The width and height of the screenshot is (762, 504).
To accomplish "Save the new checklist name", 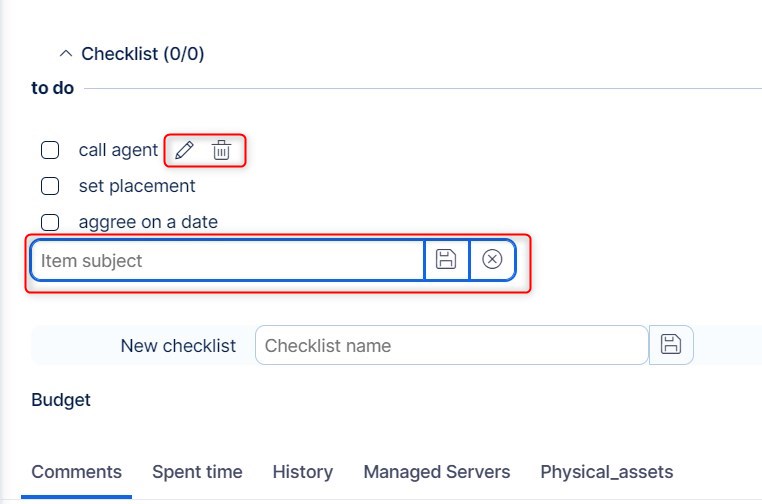I will [x=671, y=345].
